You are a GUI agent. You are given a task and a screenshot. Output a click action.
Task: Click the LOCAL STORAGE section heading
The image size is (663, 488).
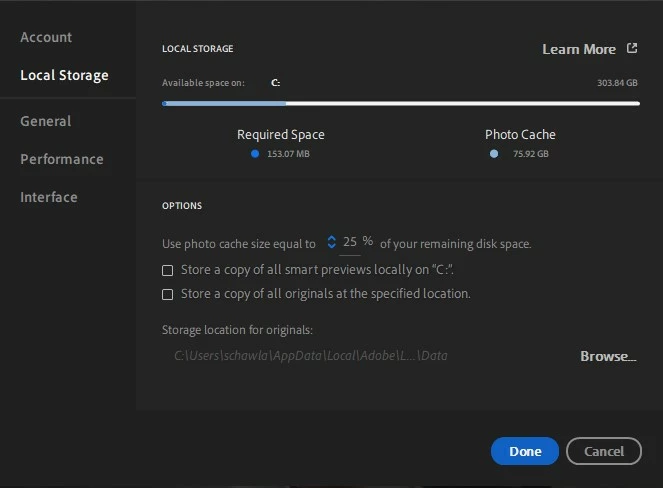coord(197,49)
